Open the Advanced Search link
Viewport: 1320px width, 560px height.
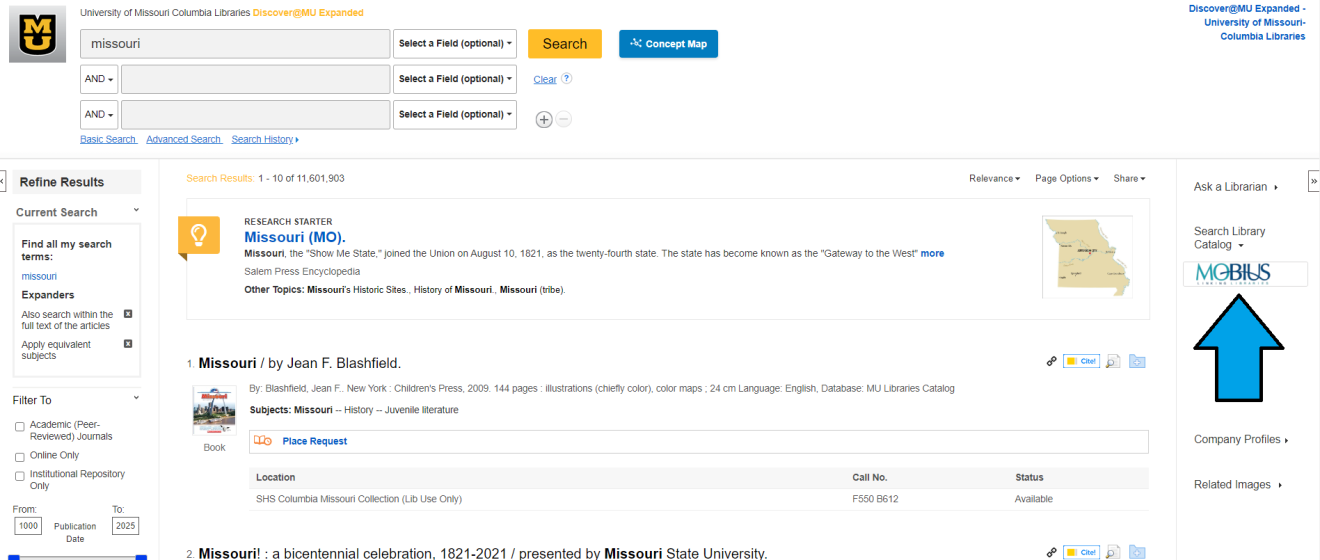183,140
